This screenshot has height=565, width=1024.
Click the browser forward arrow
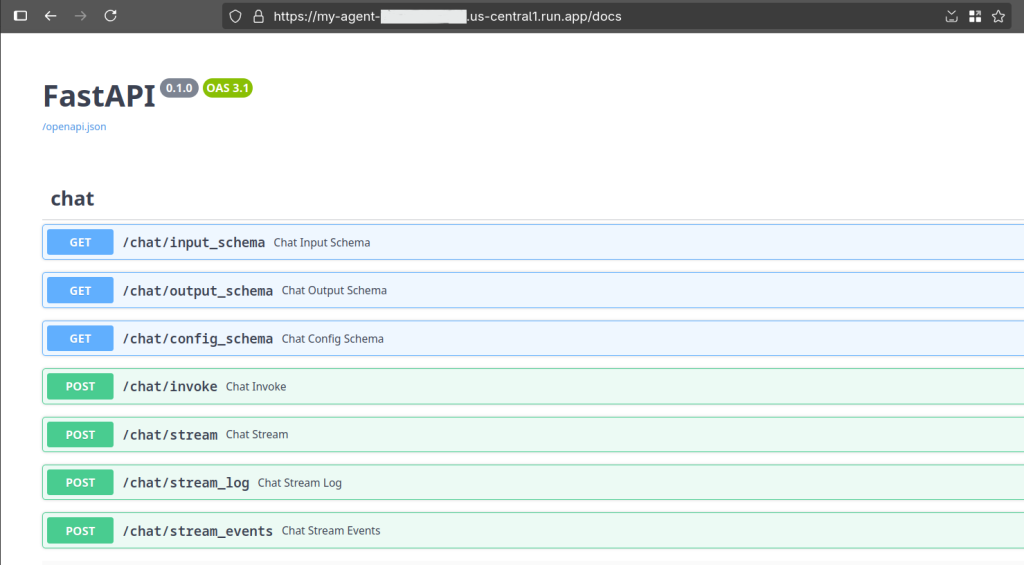click(80, 16)
